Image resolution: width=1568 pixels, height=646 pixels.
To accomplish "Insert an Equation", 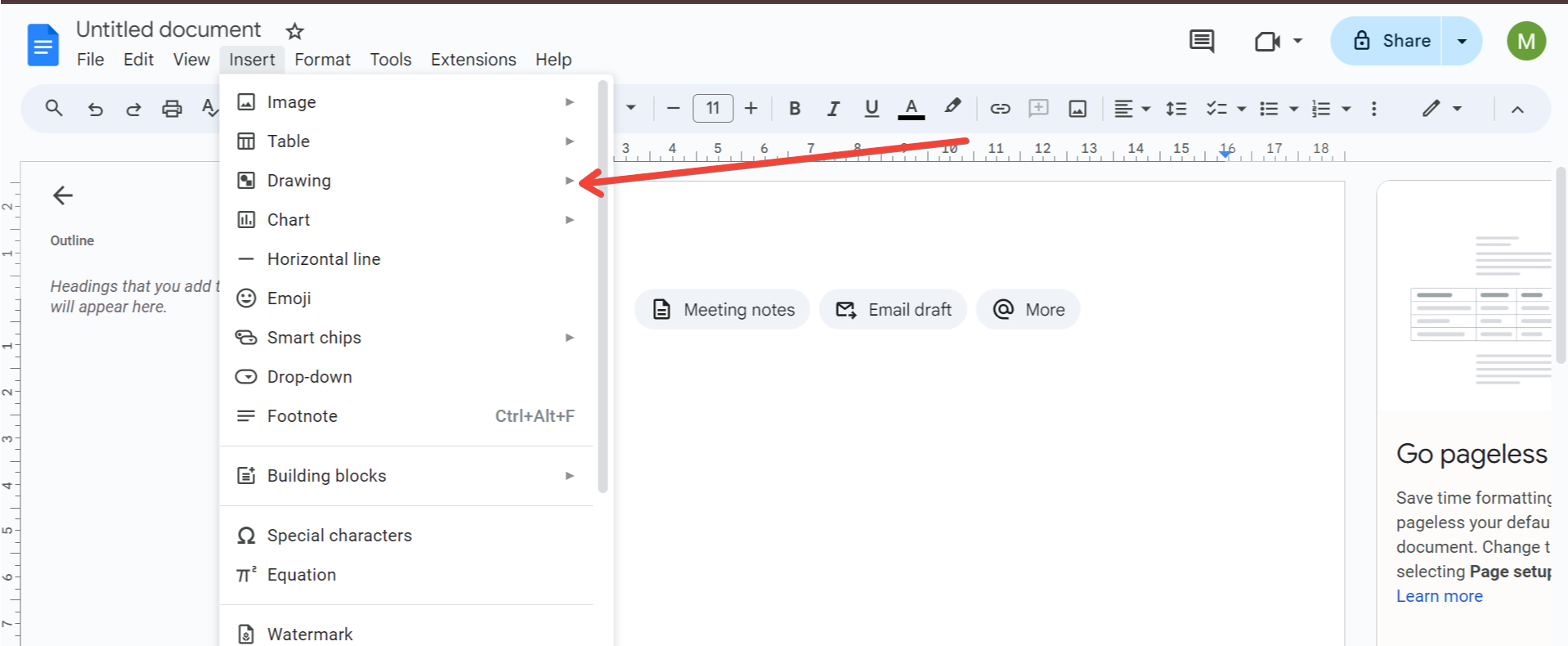I will point(406,575).
